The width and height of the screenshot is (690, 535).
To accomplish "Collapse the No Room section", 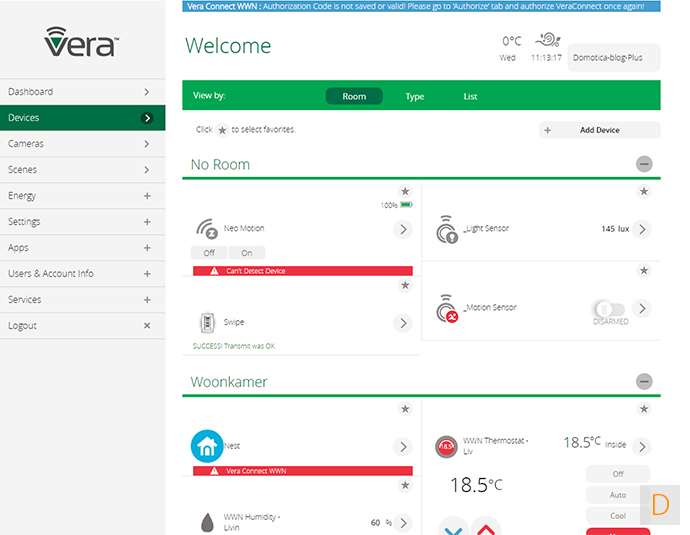I will (x=644, y=165).
